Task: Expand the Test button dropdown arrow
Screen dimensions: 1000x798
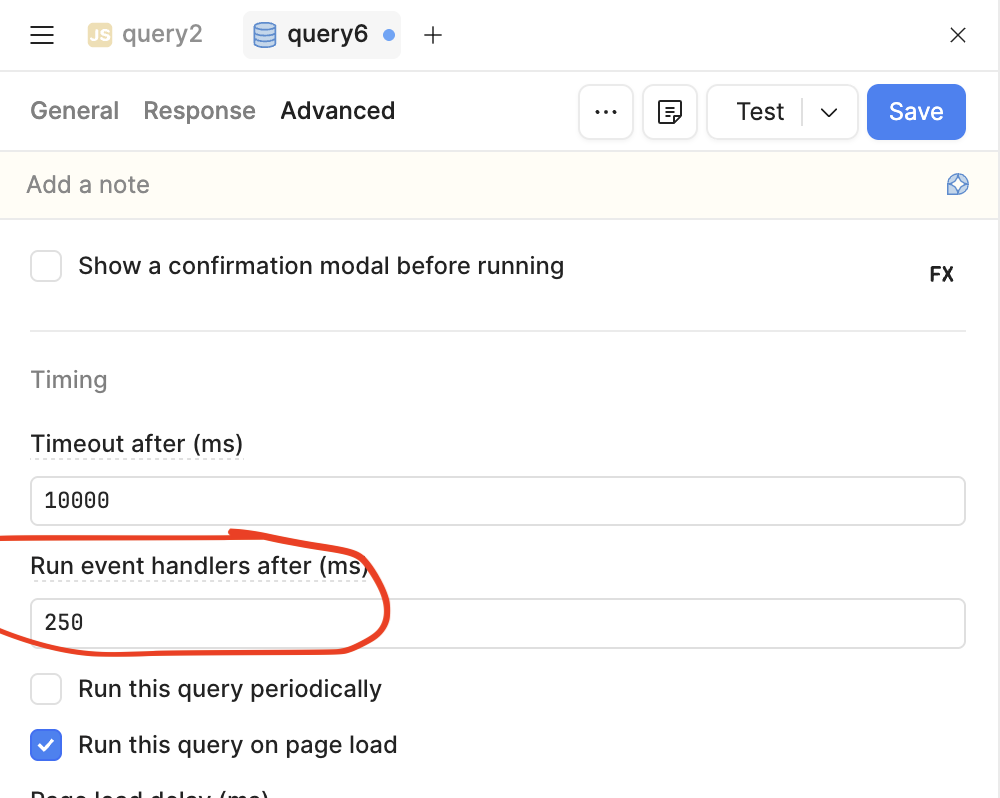Action: (x=829, y=112)
